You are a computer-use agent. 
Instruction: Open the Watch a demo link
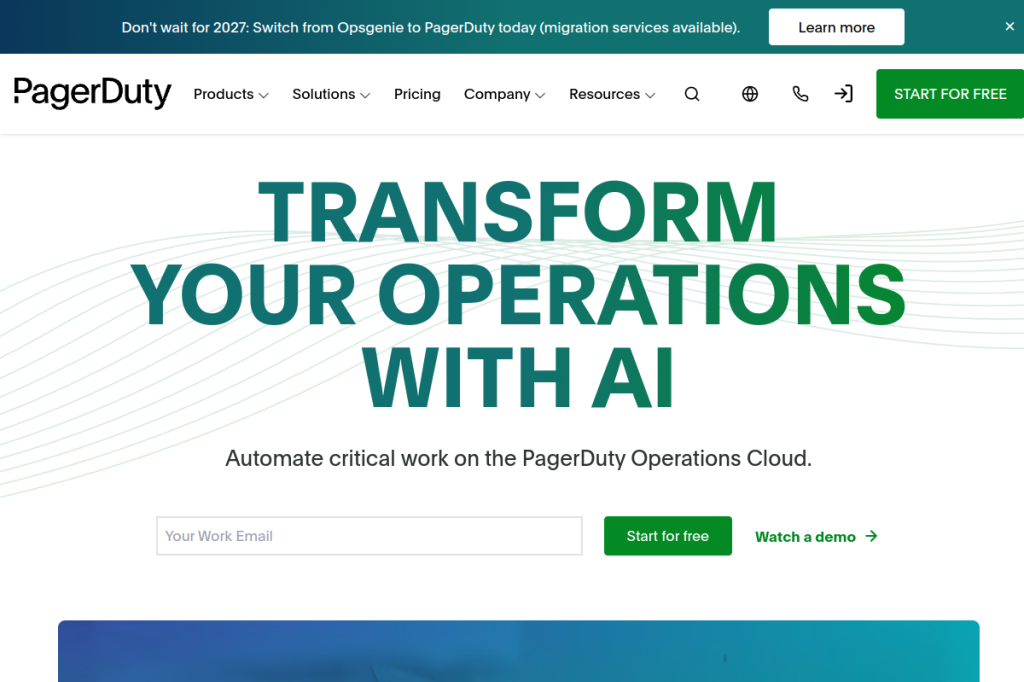pos(816,536)
